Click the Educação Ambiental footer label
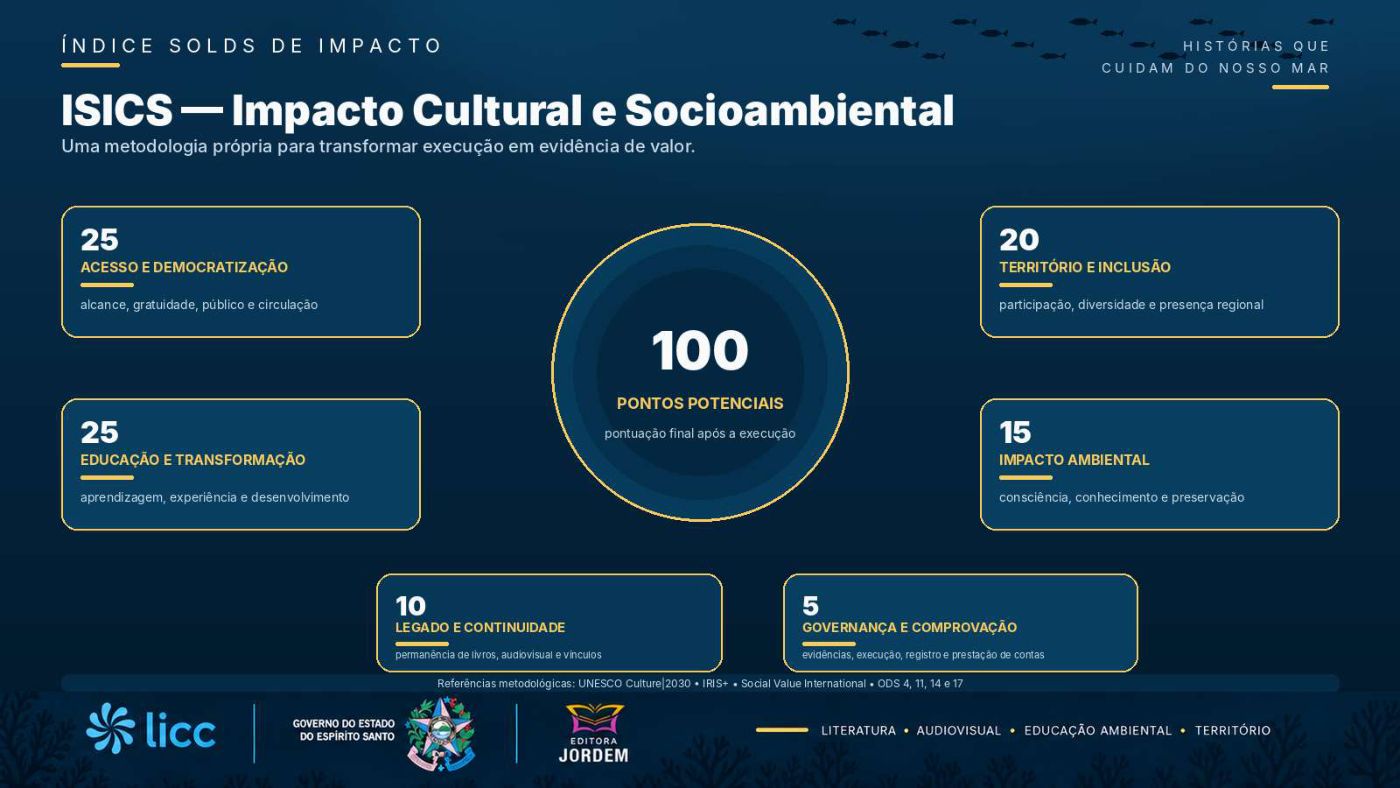 (x=1097, y=731)
